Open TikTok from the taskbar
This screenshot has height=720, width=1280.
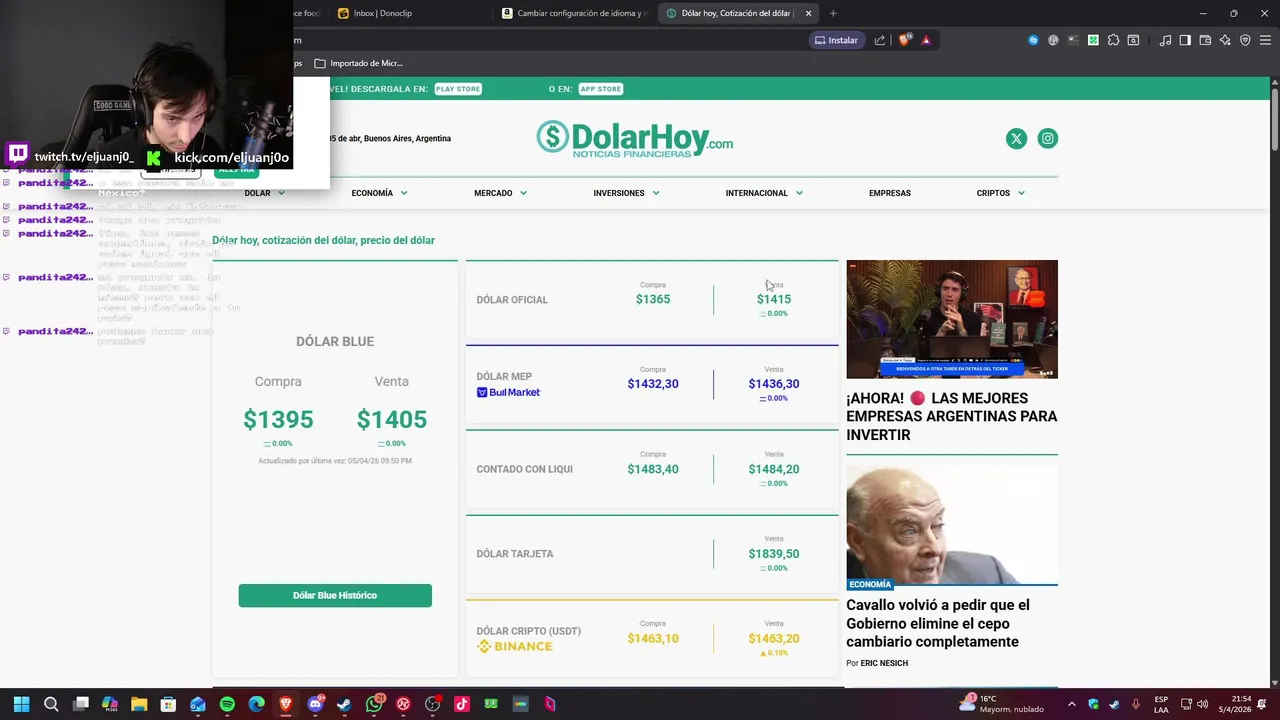coord(462,704)
